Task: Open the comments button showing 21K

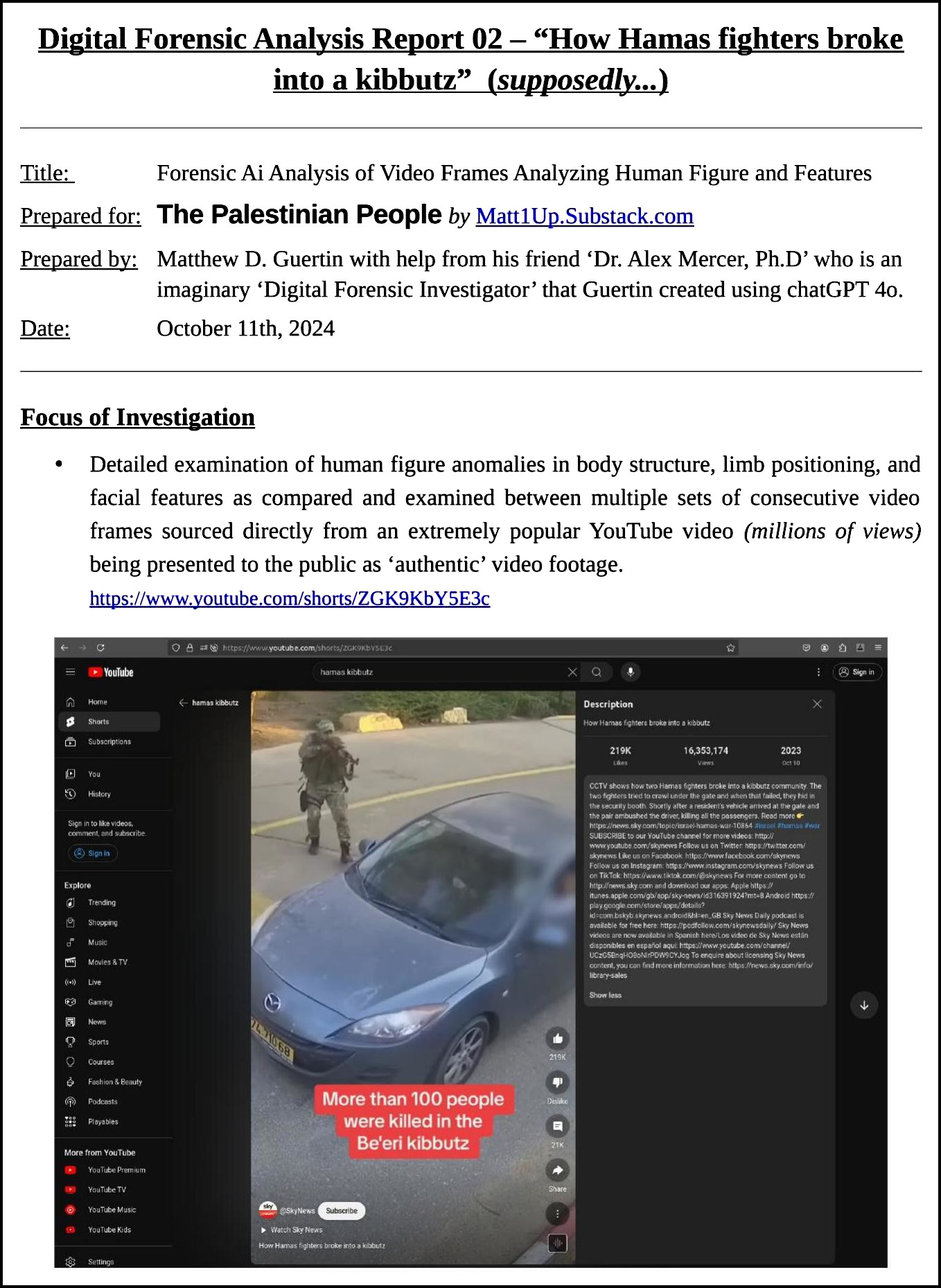Action: [558, 1126]
